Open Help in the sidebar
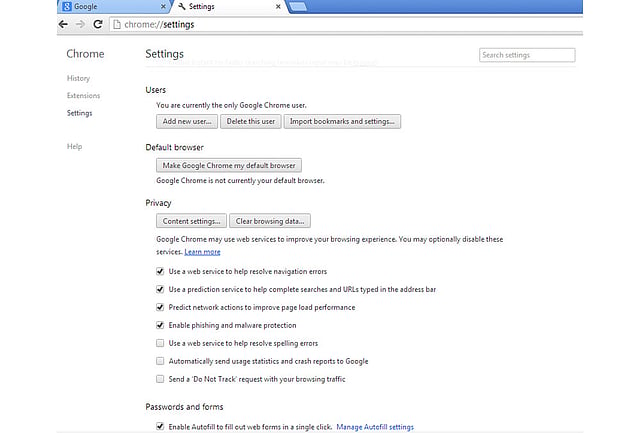This screenshot has height=433, width=640. point(74,147)
